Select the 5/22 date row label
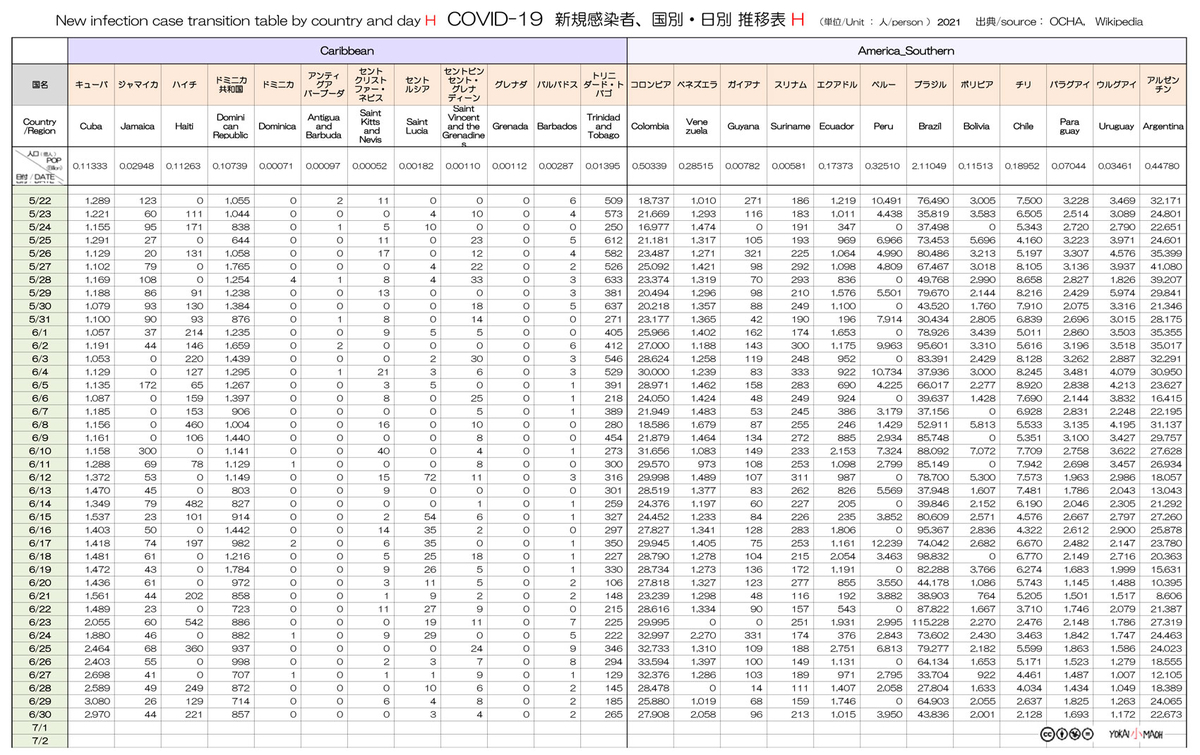 click(40, 201)
